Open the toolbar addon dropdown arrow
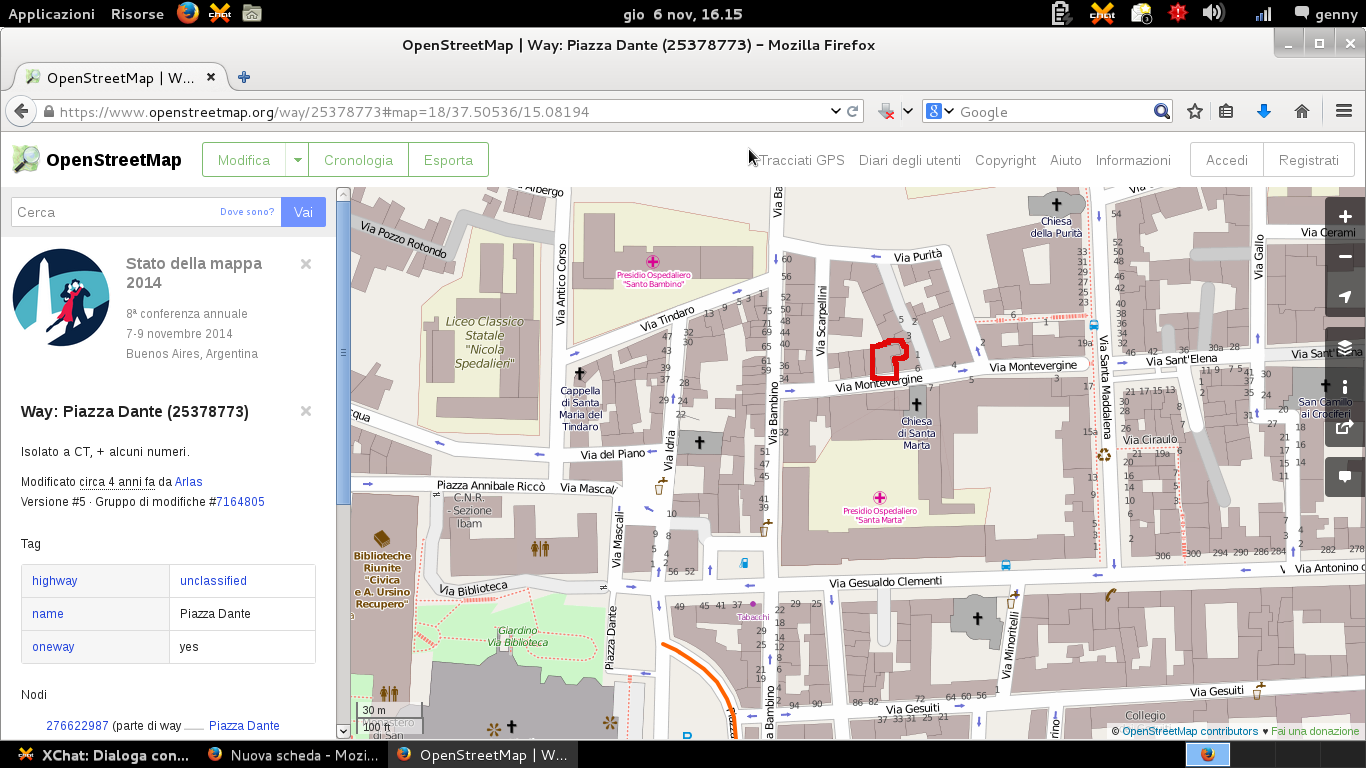 tap(908, 112)
